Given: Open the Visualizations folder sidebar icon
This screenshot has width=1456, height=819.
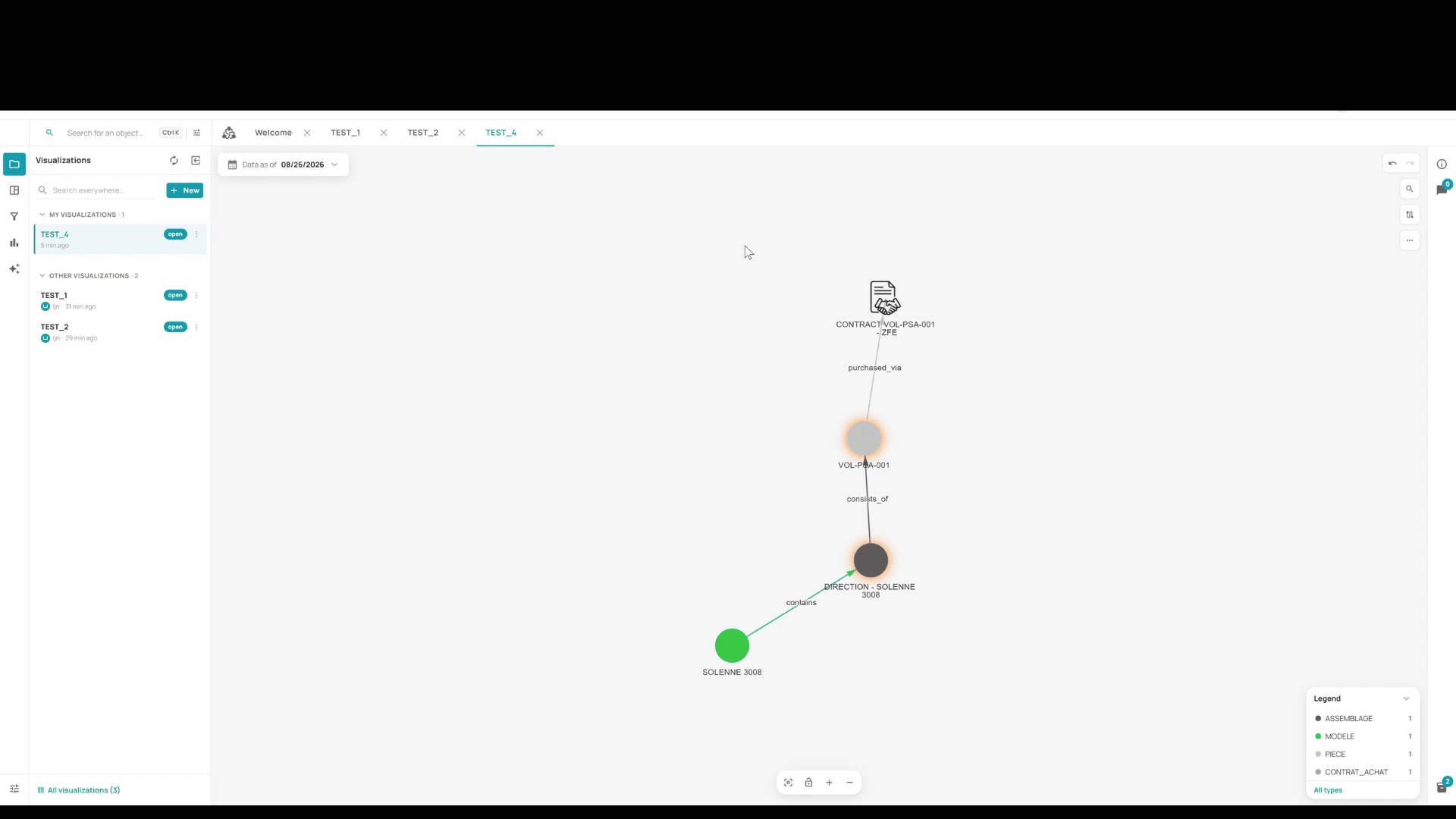Looking at the screenshot, I should 14,164.
